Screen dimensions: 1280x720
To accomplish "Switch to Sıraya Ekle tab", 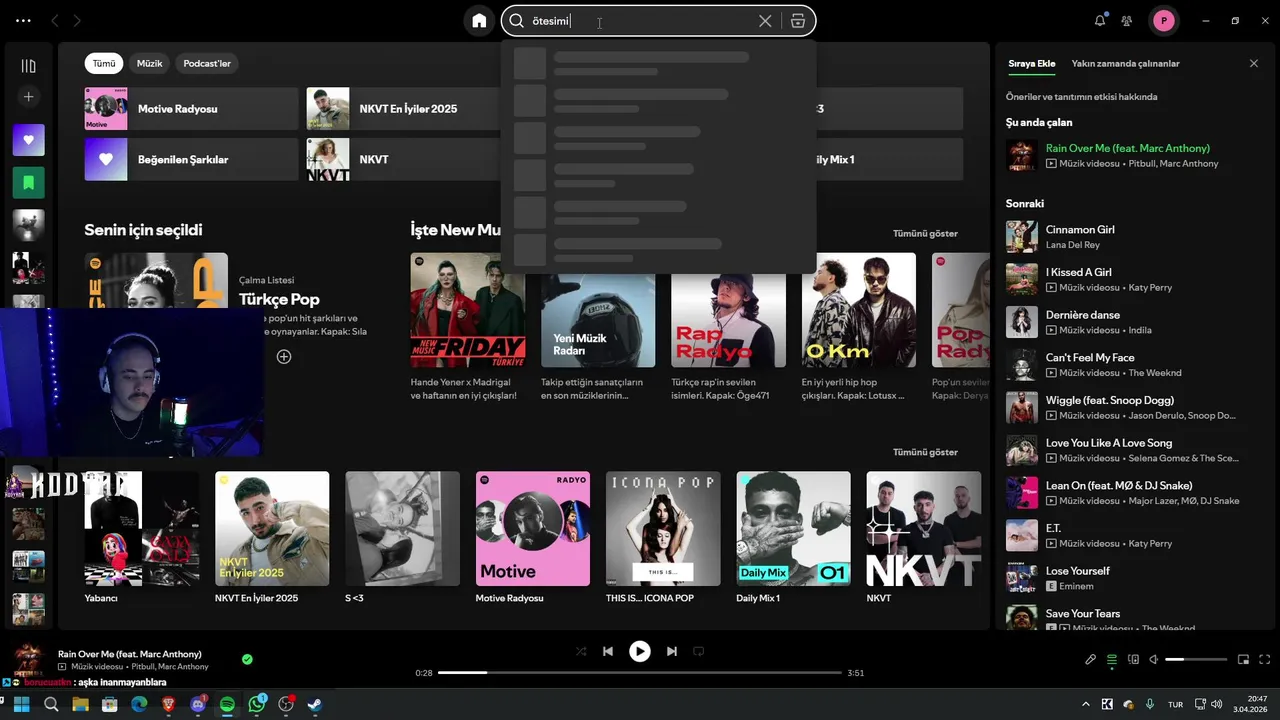I will pyautogui.click(x=1031, y=63).
